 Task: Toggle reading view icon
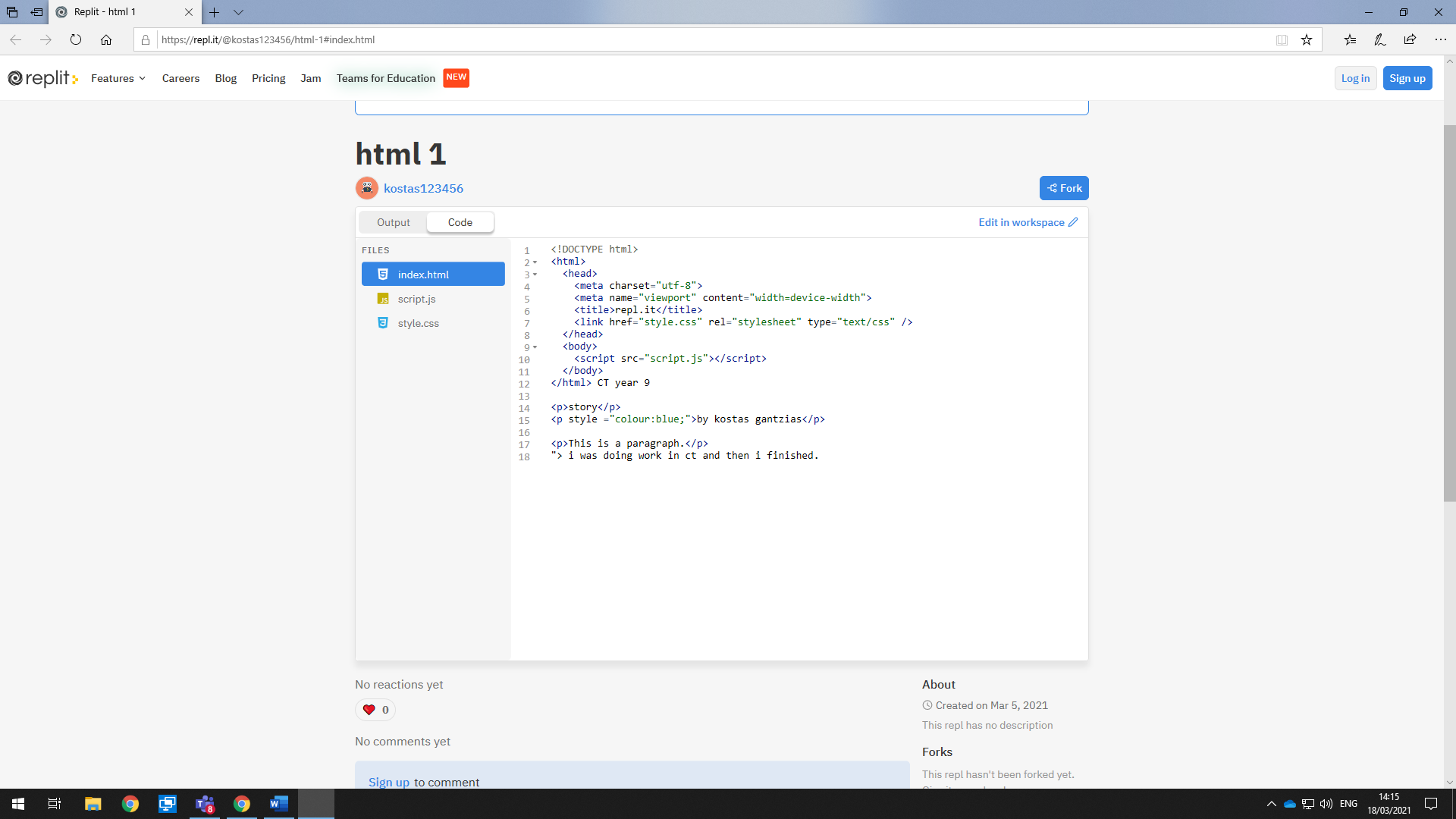(x=1282, y=39)
